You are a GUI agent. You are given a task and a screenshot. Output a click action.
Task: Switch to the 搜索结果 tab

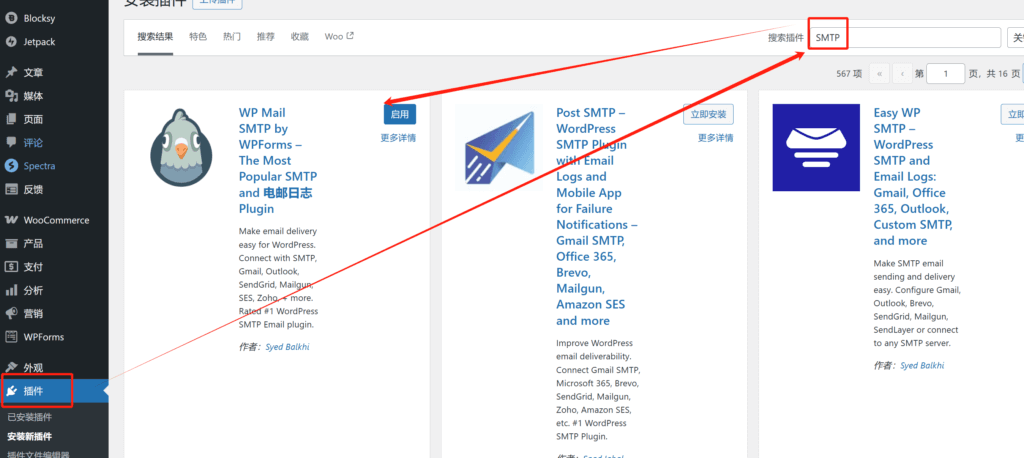pyautogui.click(x=155, y=37)
